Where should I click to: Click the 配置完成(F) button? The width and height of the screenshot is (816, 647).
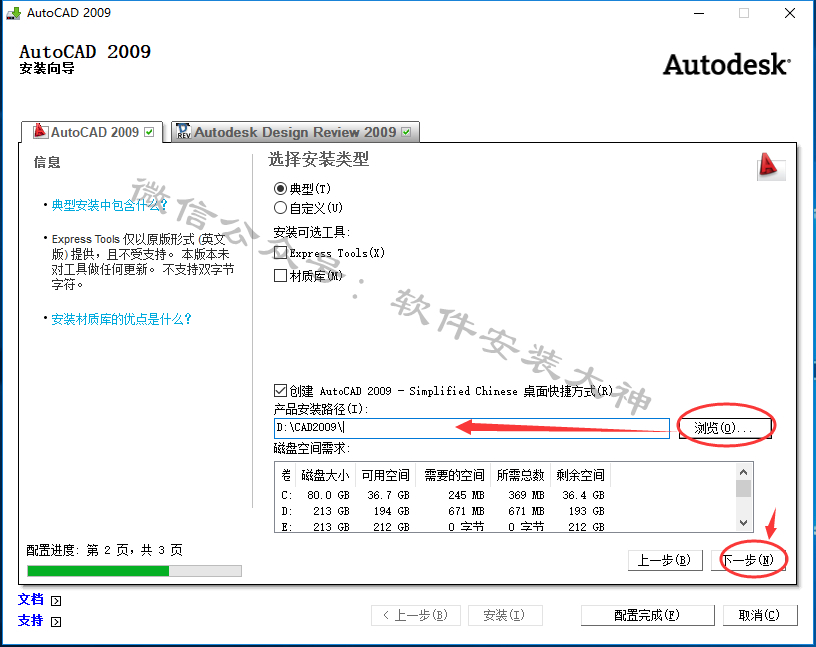[x=647, y=615]
